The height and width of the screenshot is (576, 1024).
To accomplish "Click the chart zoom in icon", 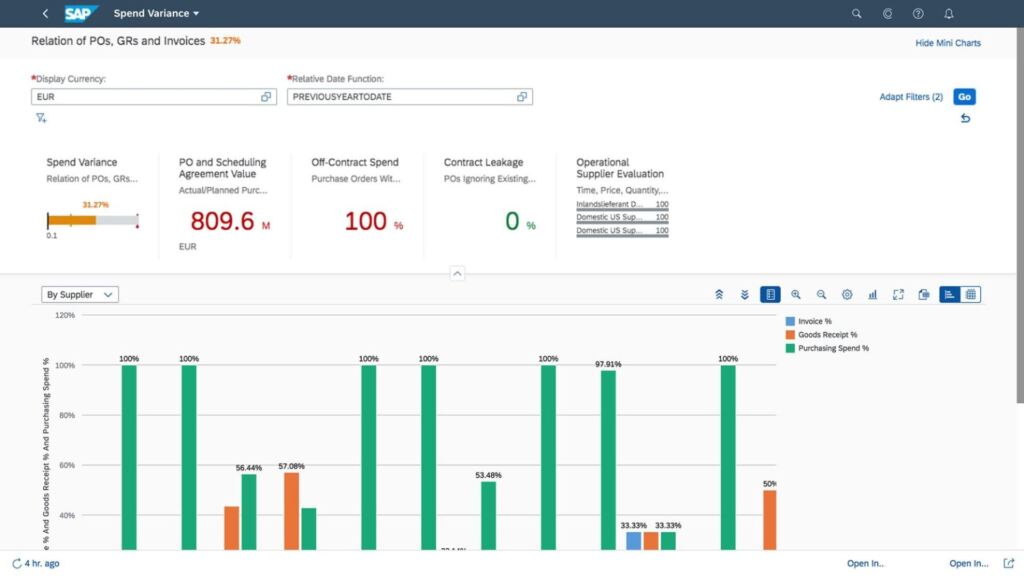I will (x=796, y=295).
